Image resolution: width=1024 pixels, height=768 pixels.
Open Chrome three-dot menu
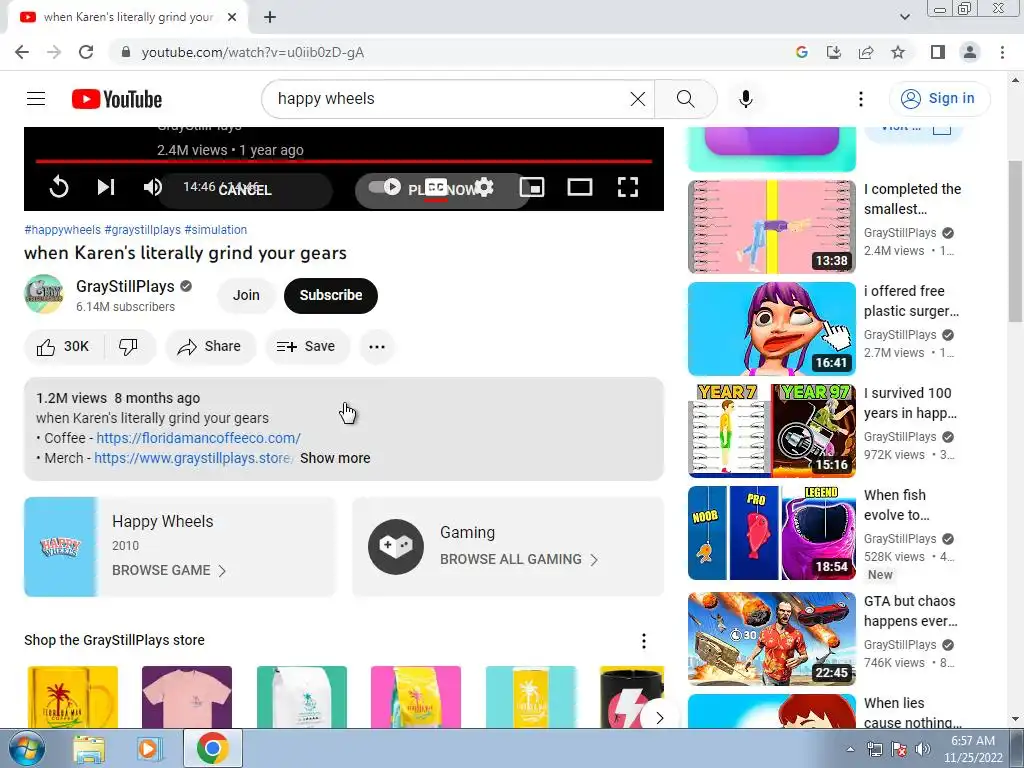coord(1002,52)
